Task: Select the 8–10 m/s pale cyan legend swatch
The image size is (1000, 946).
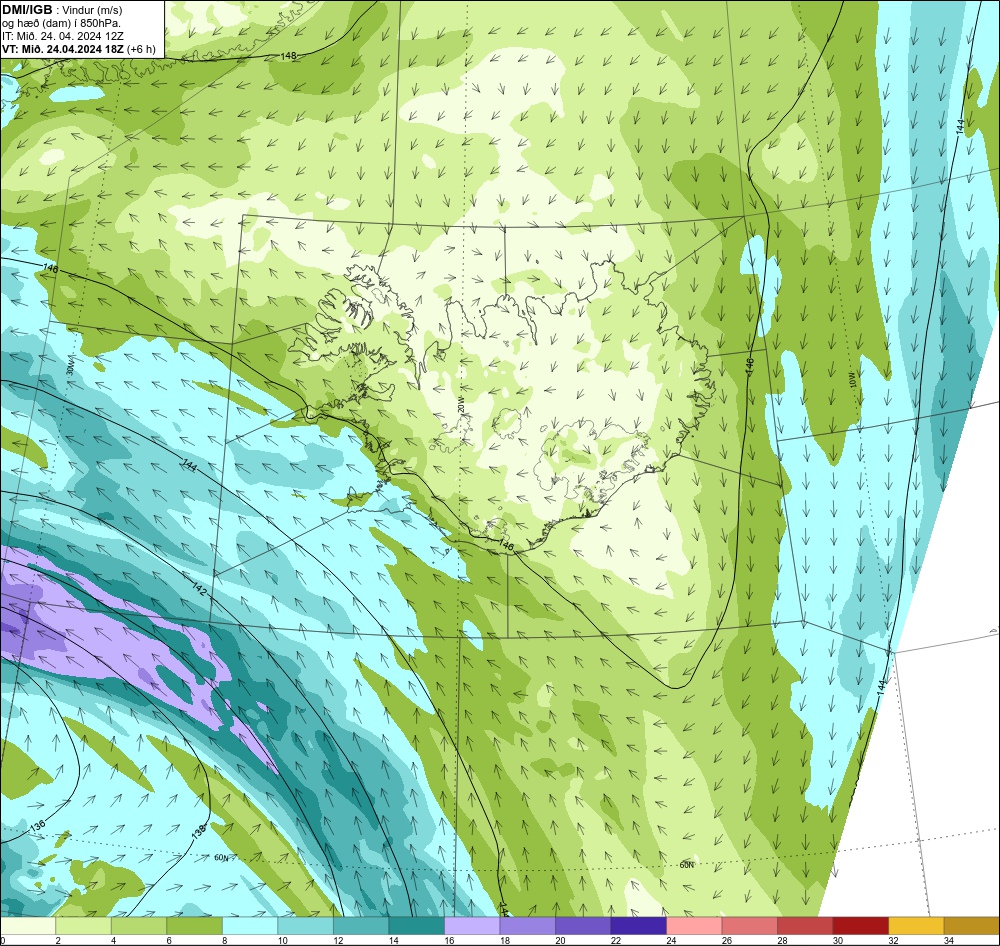Action: coord(250,926)
